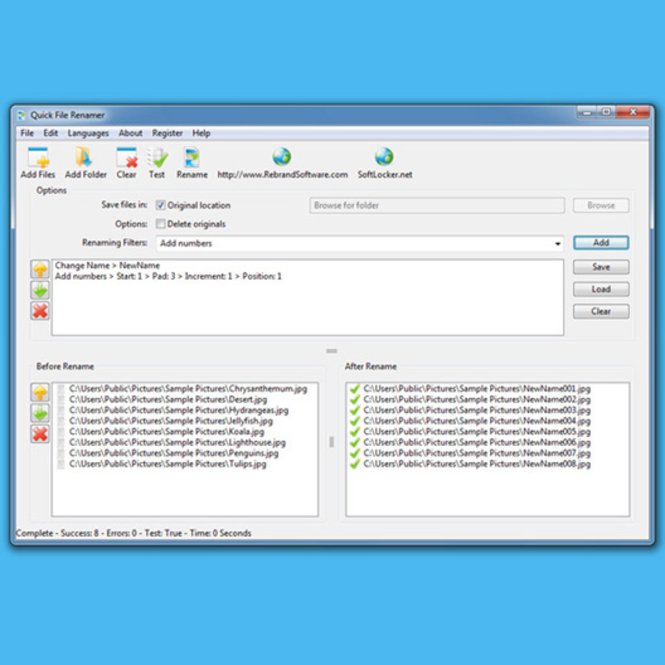Click the horizontal splitter handle below filters
This screenshot has width=665, height=665.
click(x=332, y=351)
